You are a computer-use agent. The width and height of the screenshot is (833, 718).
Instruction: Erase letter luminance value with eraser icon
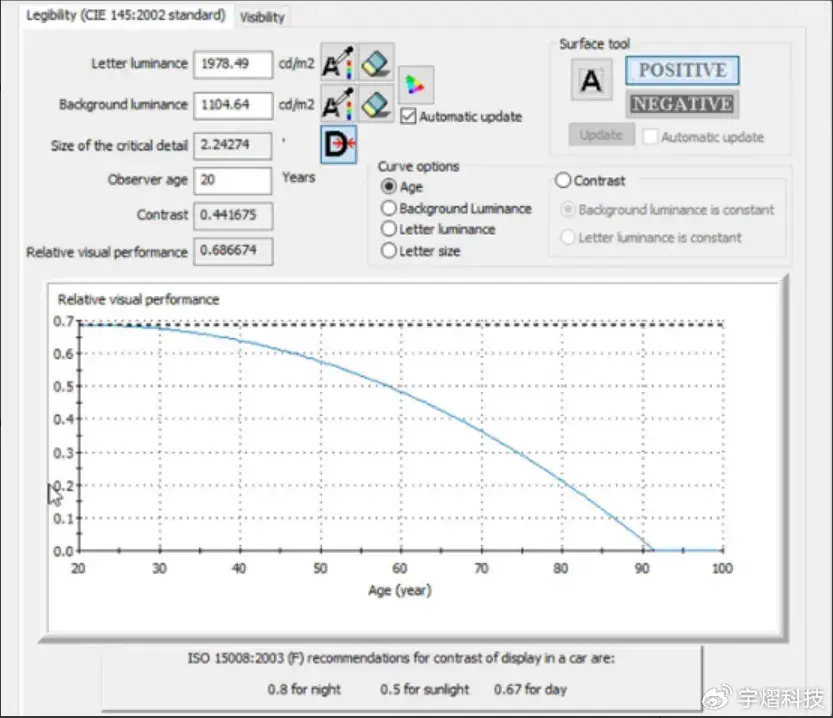tap(376, 63)
